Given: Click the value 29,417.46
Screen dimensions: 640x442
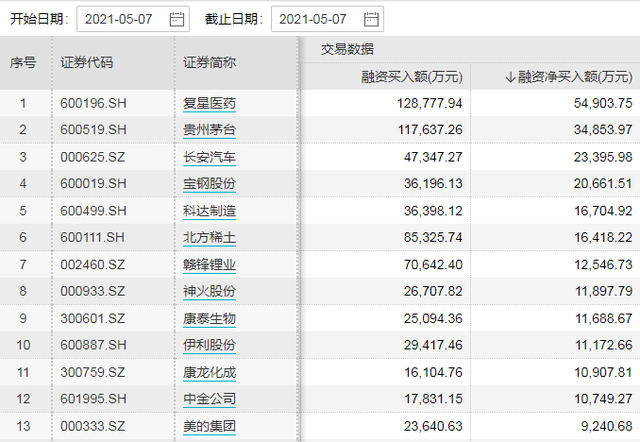Looking at the screenshot, I should pyautogui.click(x=433, y=345).
